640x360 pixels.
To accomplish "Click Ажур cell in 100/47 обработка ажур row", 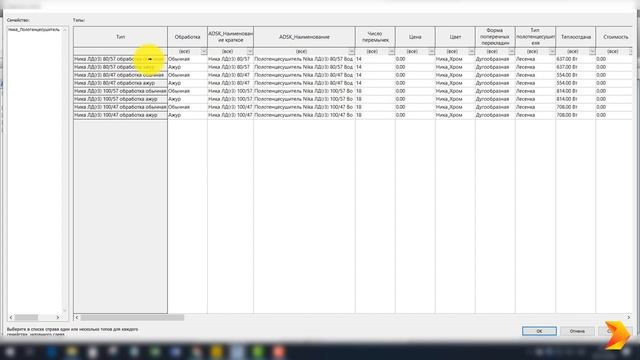I will (187, 115).
